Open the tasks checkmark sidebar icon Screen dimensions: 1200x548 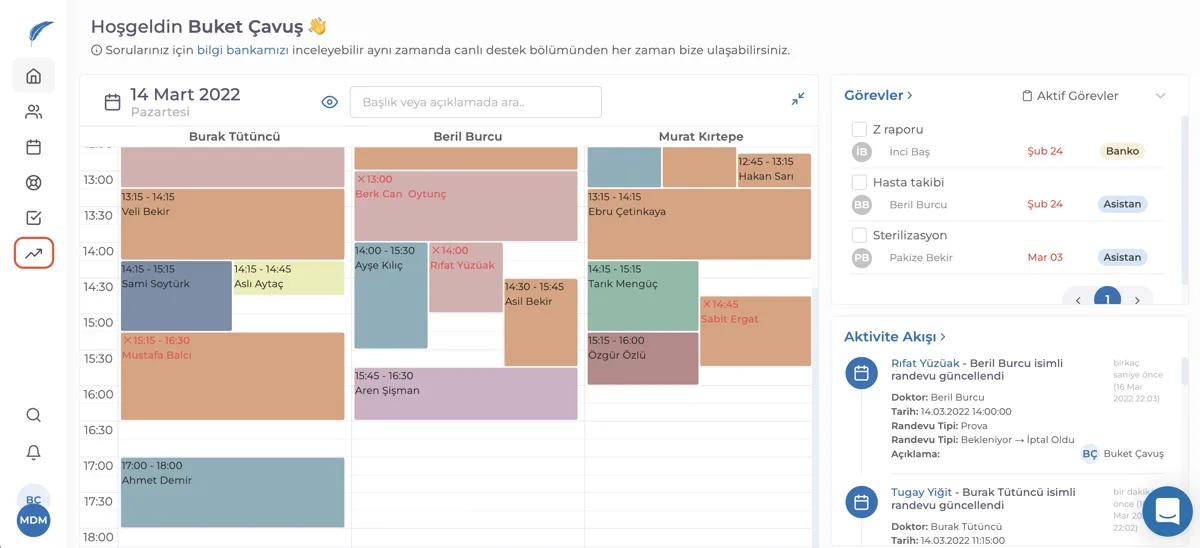pos(33,218)
